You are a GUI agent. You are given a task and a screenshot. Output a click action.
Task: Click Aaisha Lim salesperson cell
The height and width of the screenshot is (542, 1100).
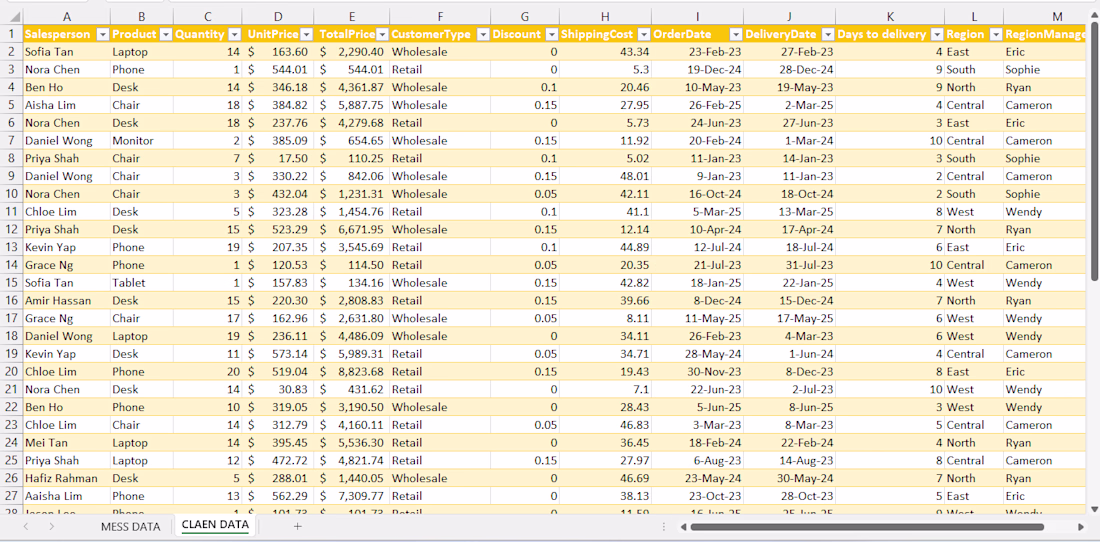pyautogui.click(x=66, y=496)
